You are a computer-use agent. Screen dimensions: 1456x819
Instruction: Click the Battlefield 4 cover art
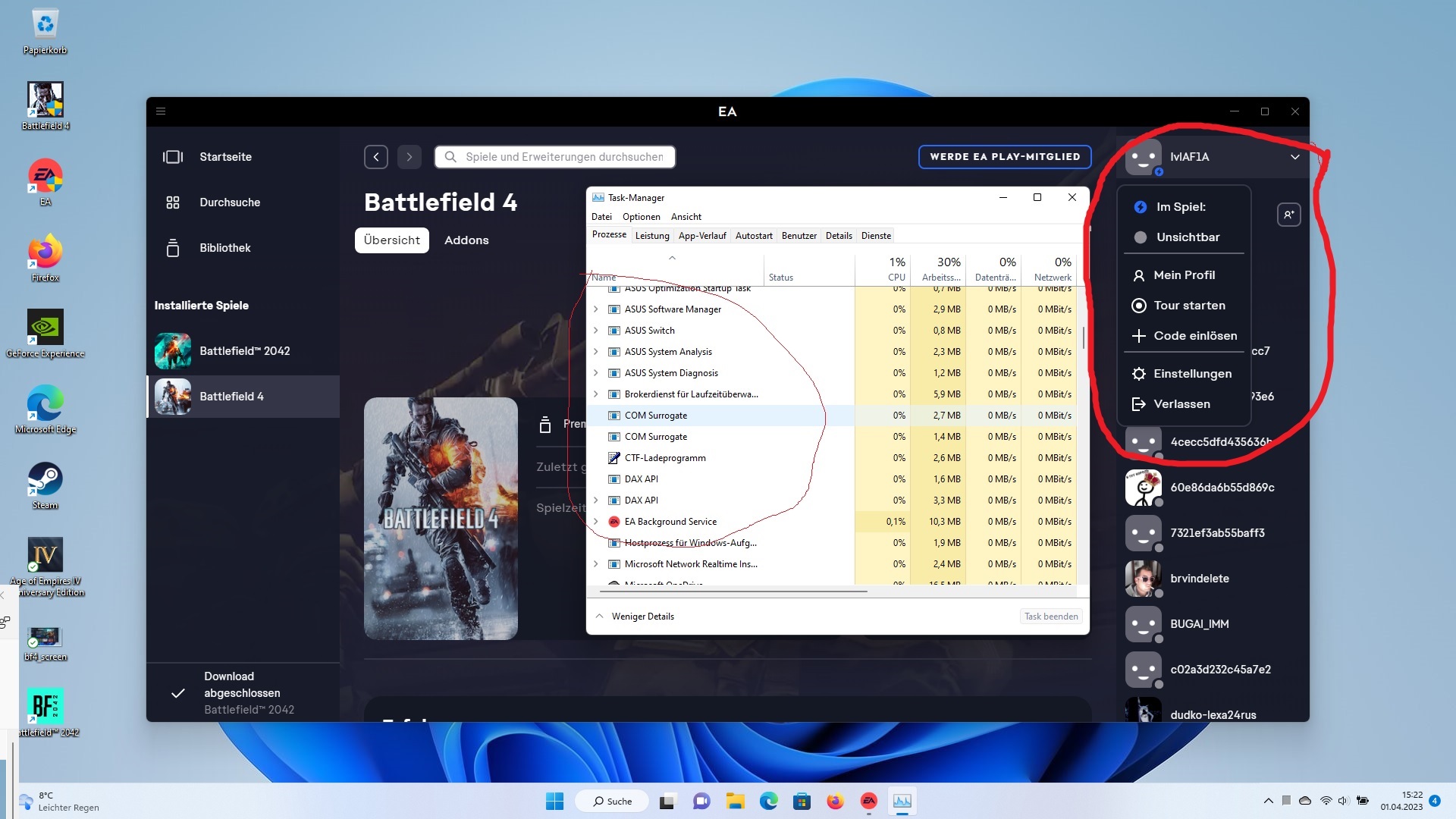pos(441,519)
